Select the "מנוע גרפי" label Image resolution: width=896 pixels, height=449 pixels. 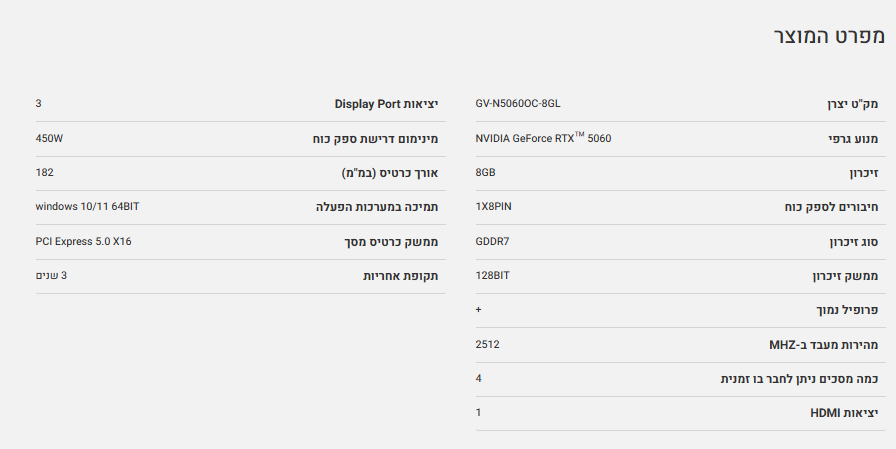point(853,139)
